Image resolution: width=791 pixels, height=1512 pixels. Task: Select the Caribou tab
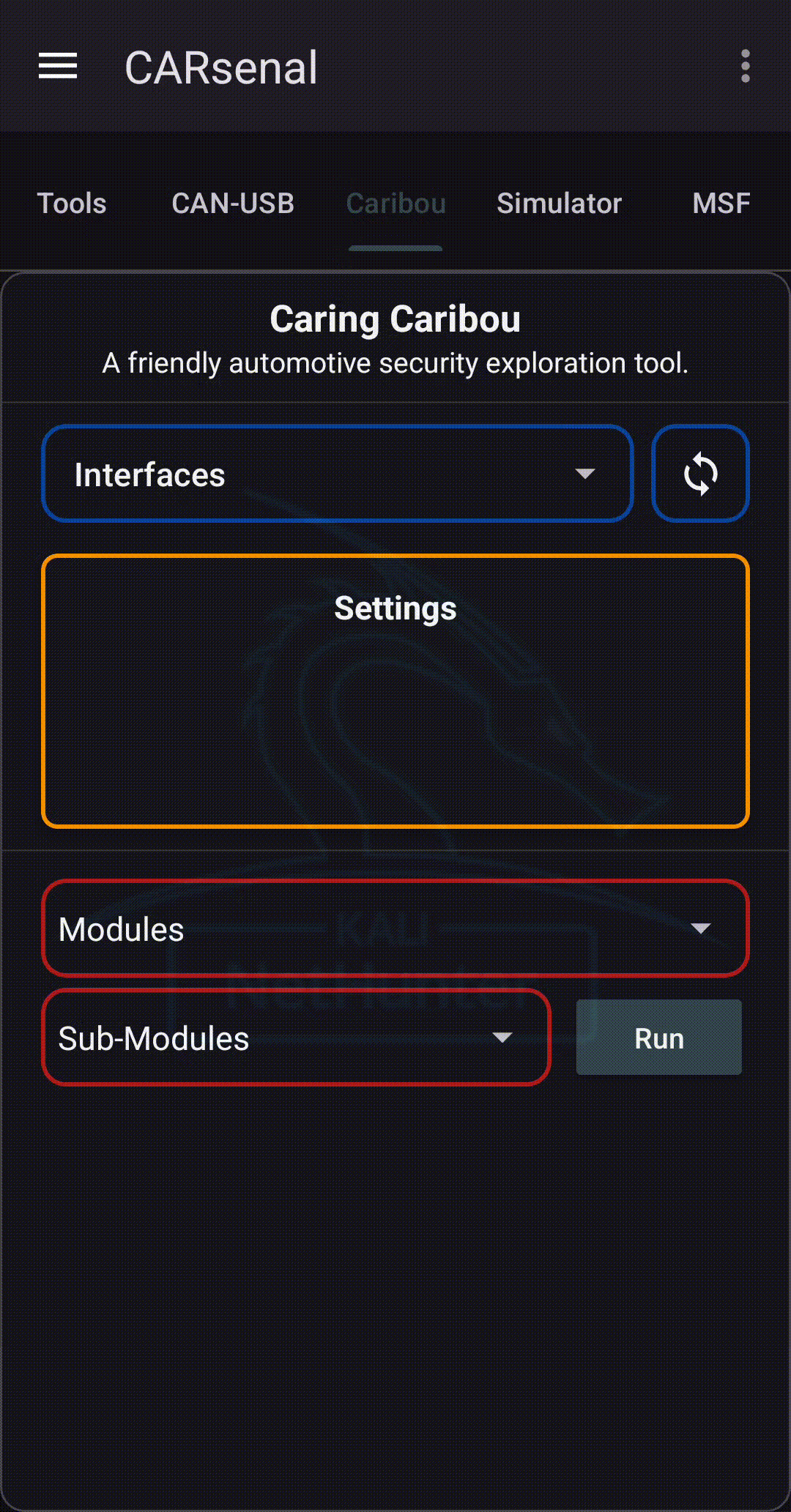pyautogui.click(x=395, y=204)
